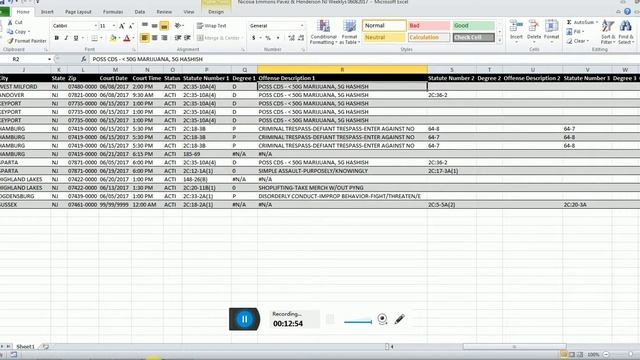Open the Name Box dropdown arrow

(49, 59)
